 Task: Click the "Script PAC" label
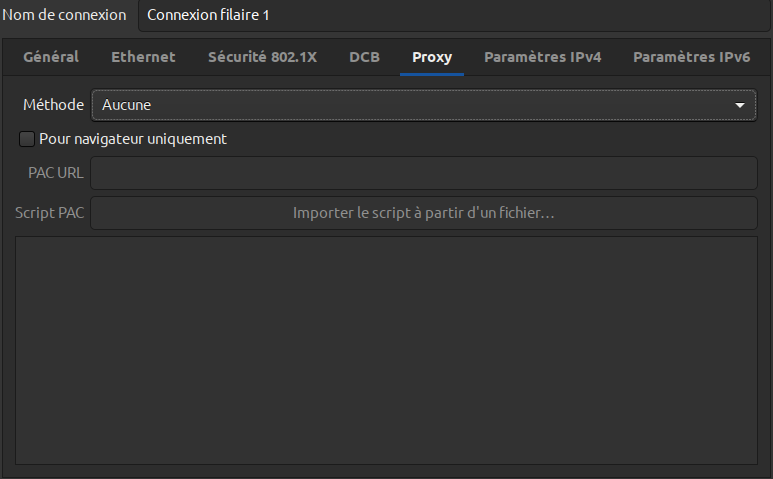coord(49,213)
